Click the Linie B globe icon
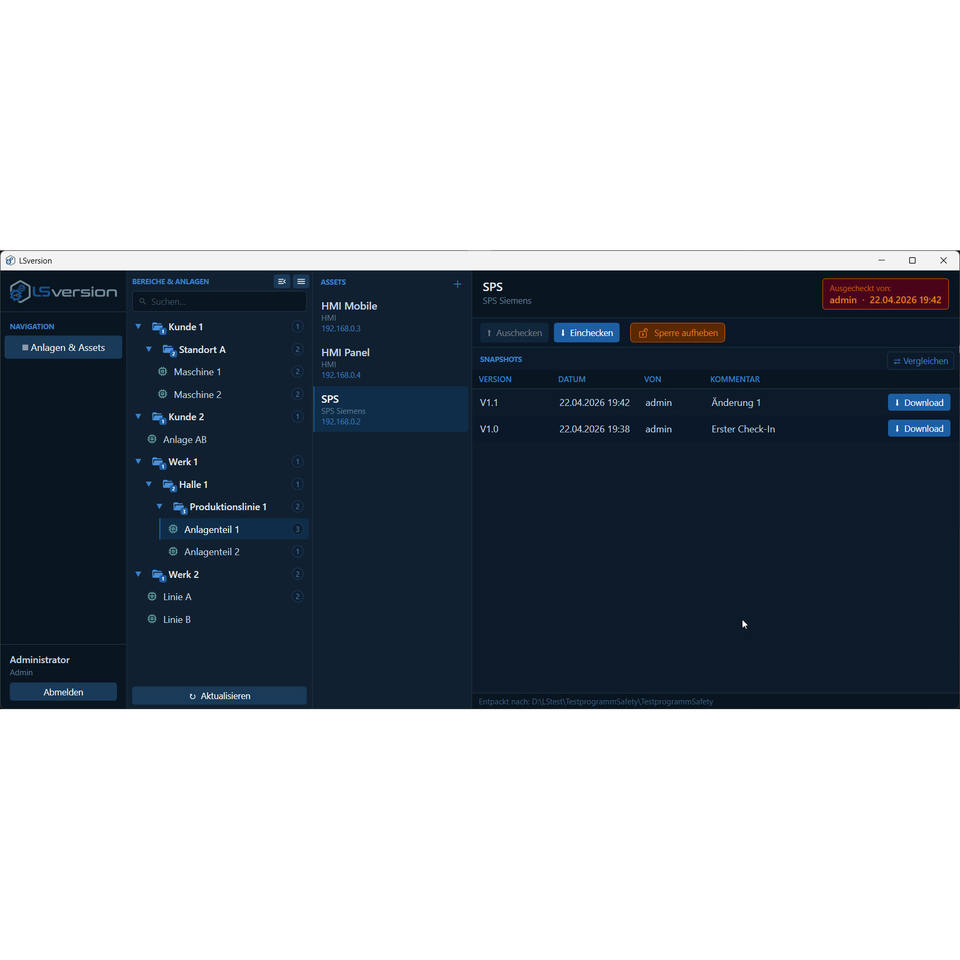This screenshot has width=960, height=960. click(x=152, y=619)
